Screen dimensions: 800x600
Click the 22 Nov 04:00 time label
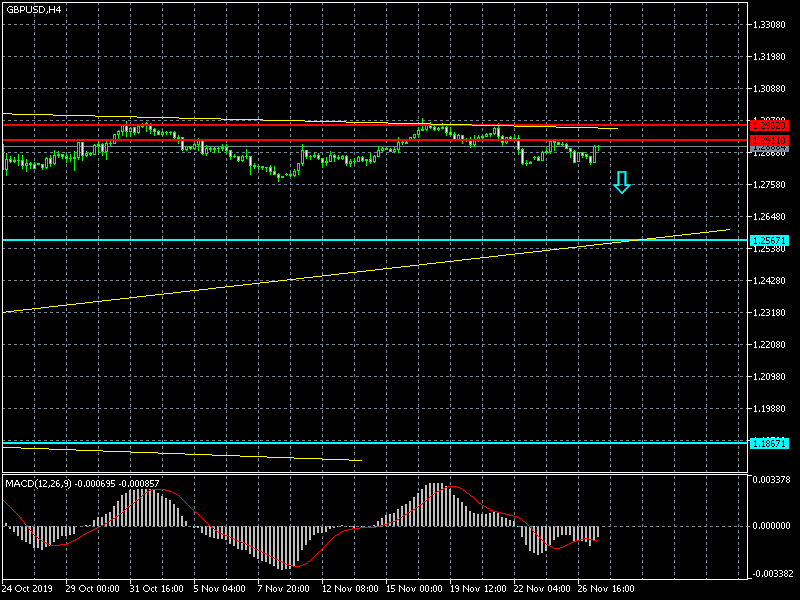[x=543, y=588]
